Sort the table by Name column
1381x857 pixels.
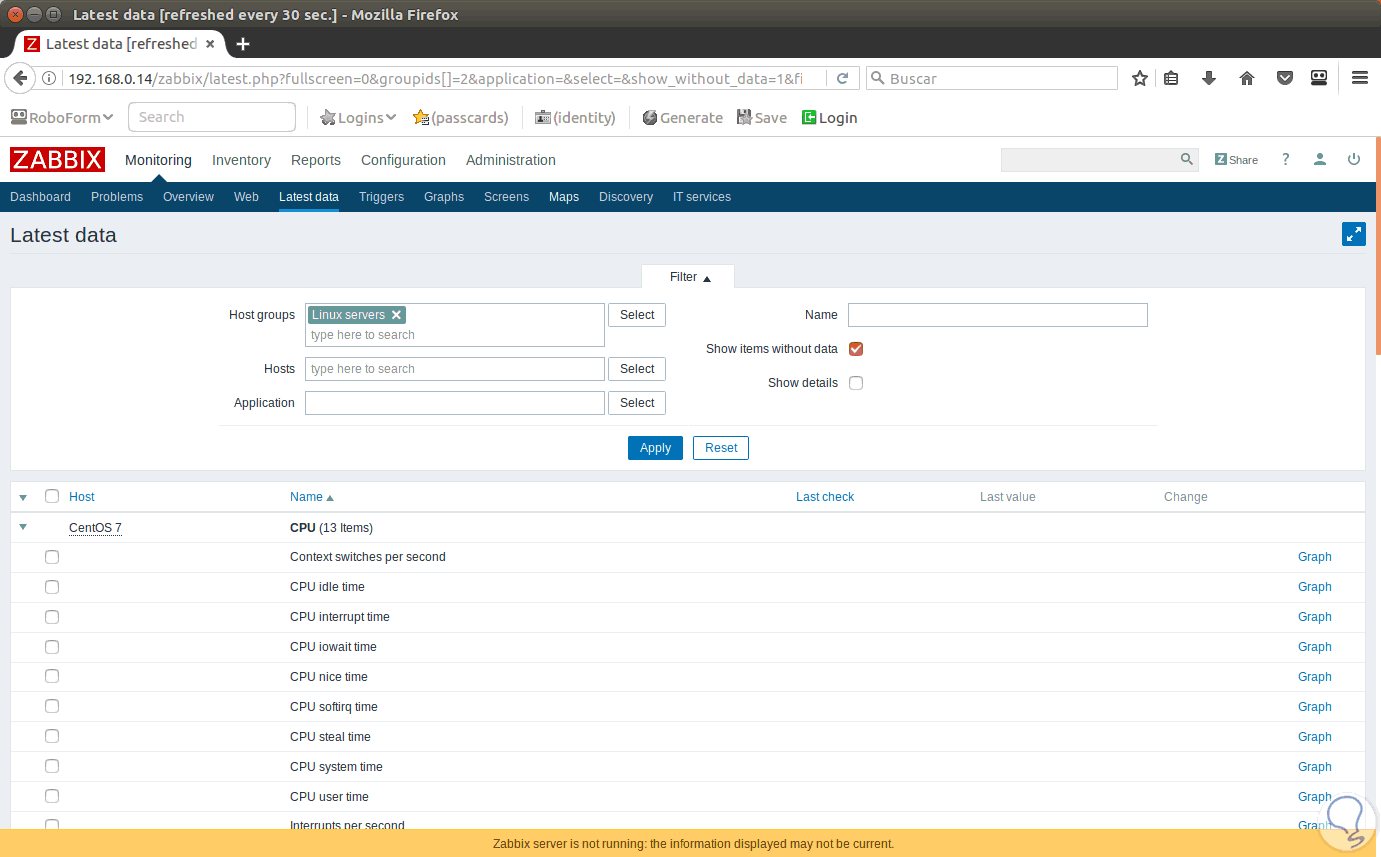[311, 497]
